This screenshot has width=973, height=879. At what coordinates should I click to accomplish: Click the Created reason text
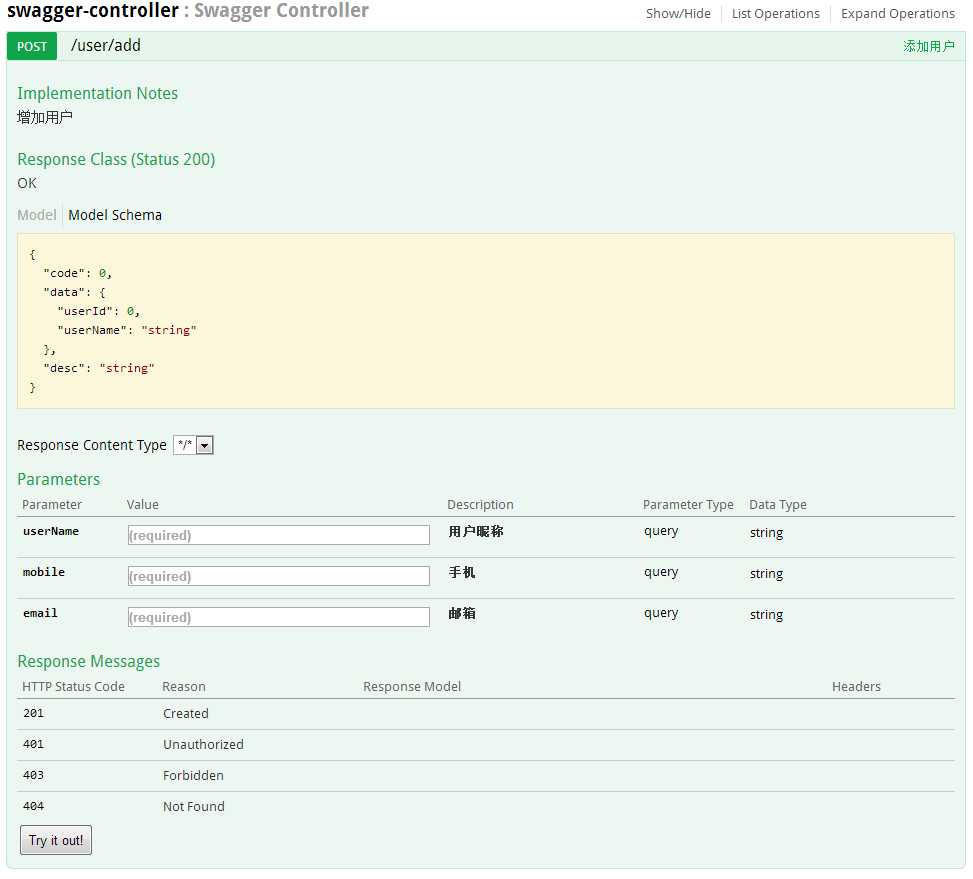pyautogui.click(x=186, y=714)
